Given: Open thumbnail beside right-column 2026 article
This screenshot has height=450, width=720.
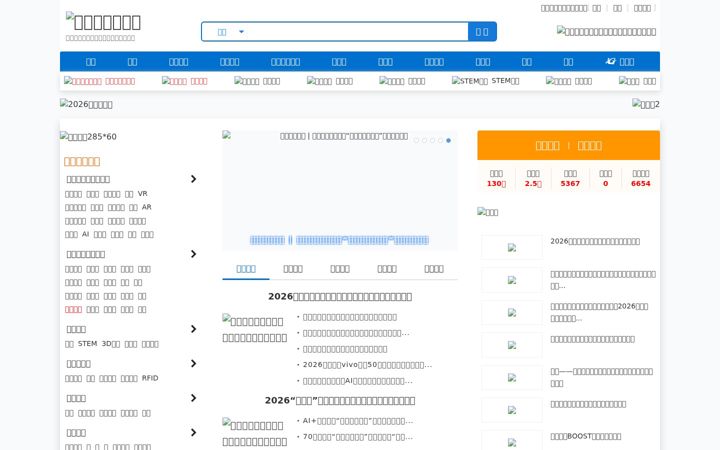Looking at the screenshot, I should click(x=512, y=248).
